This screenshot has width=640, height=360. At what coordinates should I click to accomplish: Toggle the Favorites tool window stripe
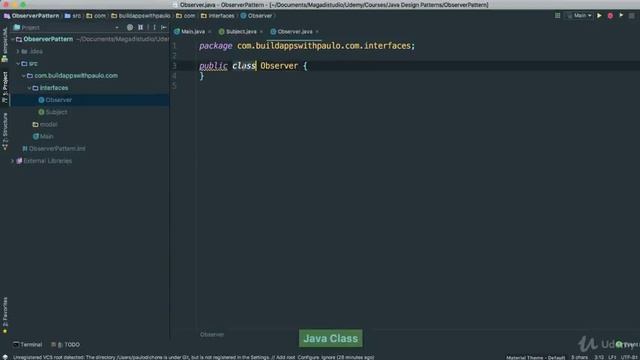(5, 315)
